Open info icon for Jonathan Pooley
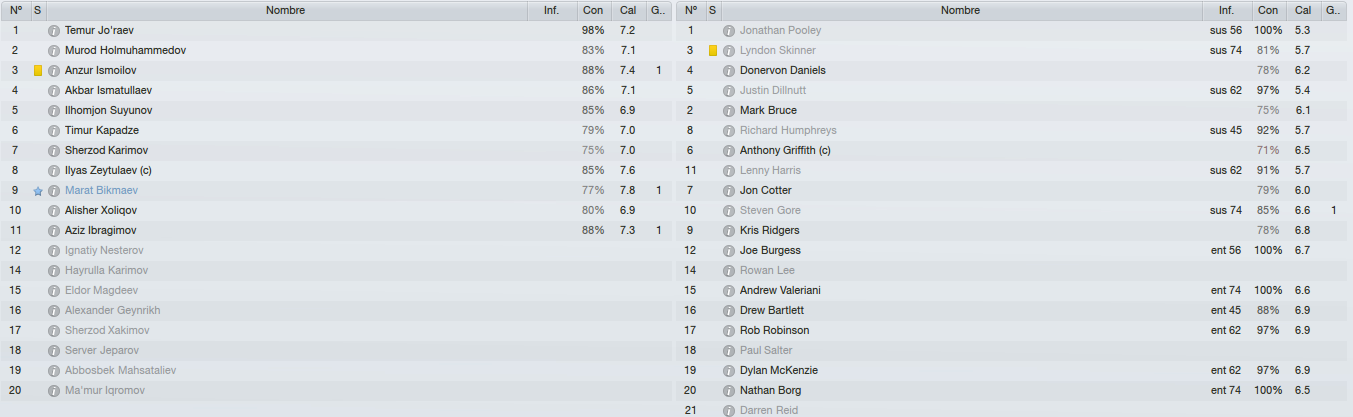This screenshot has height=417, width=1353. click(729, 31)
